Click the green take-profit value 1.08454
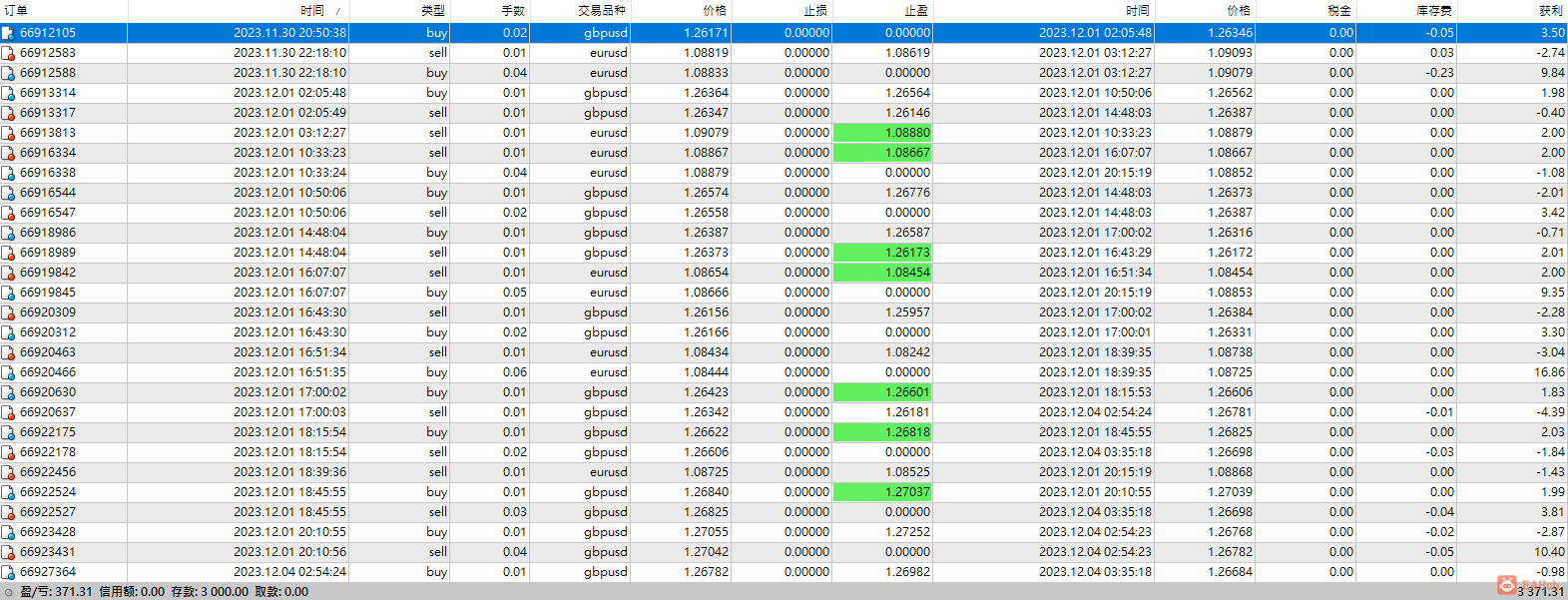Viewport: 1568px width, 600px height. 882,273
